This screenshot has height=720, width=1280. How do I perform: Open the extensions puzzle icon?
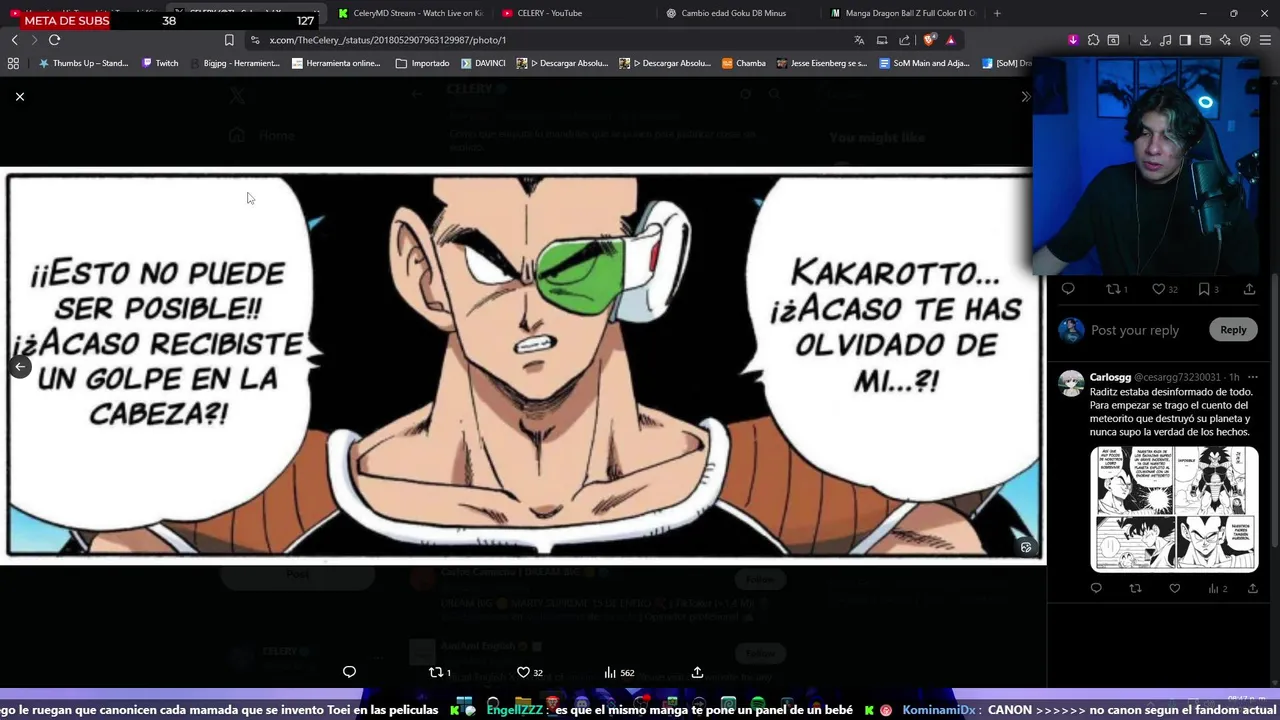tap(1093, 40)
